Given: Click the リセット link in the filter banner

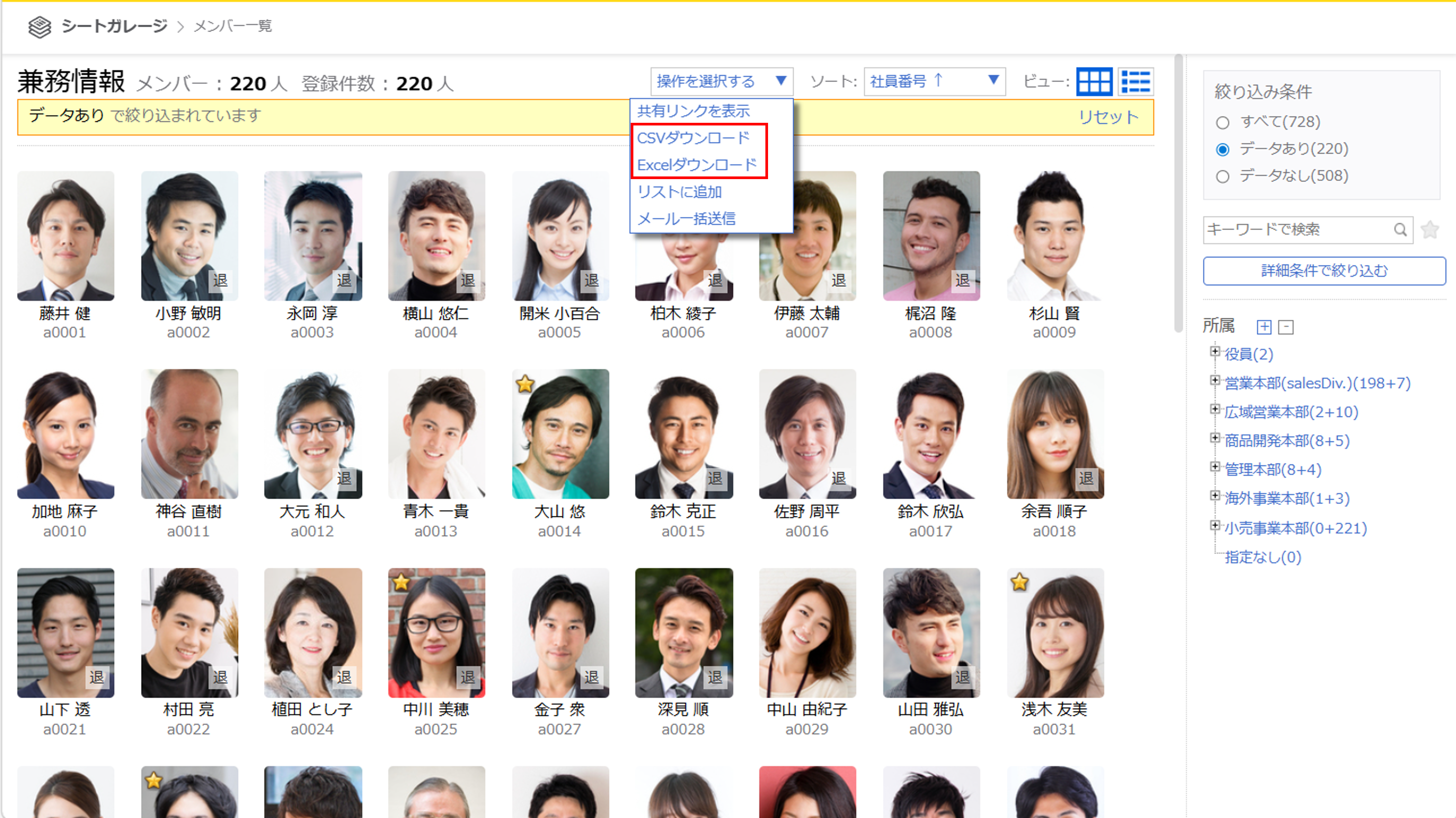Looking at the screenshot, I should pos(1109,117).
